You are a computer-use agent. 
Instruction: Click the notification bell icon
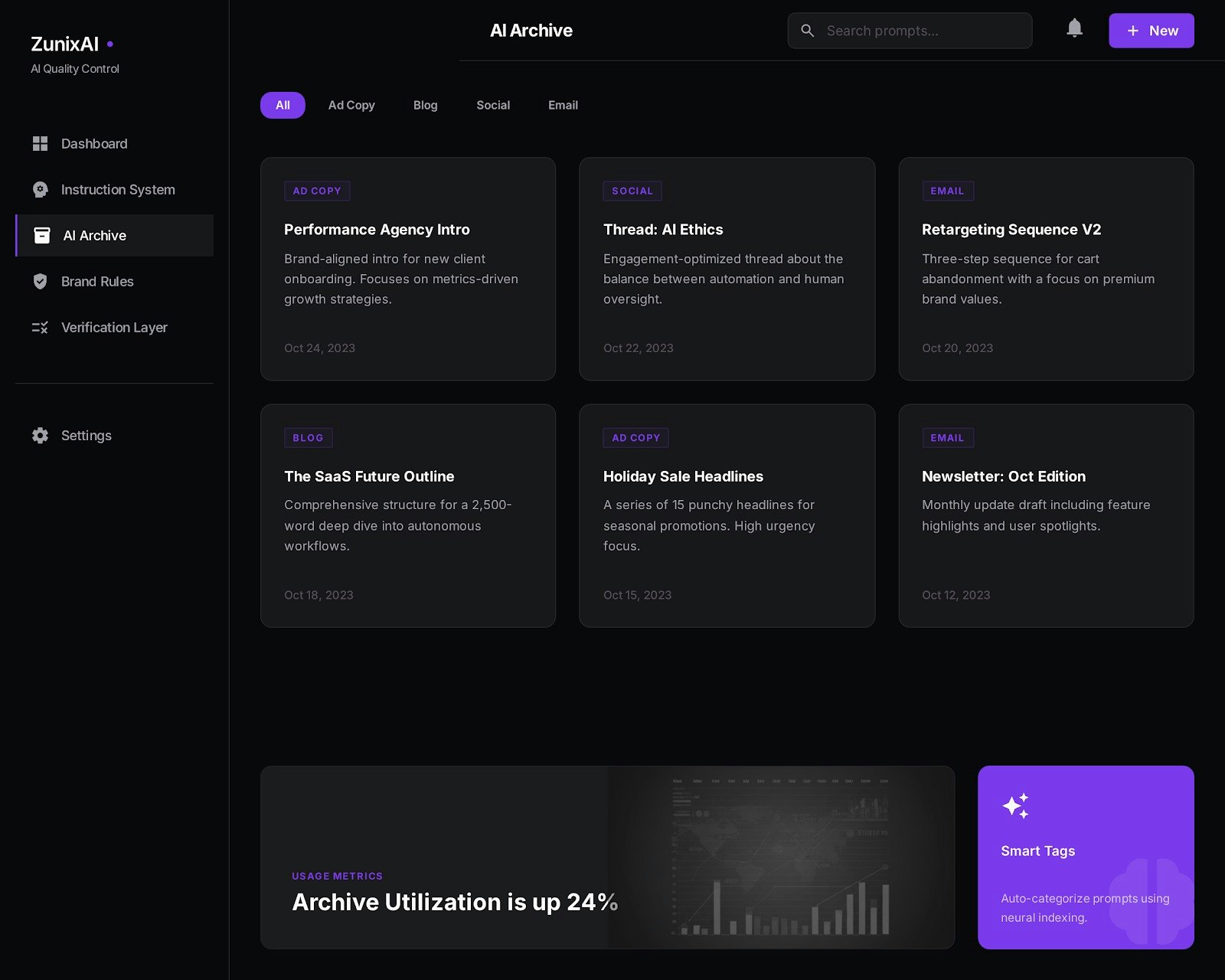(1074, 28)
